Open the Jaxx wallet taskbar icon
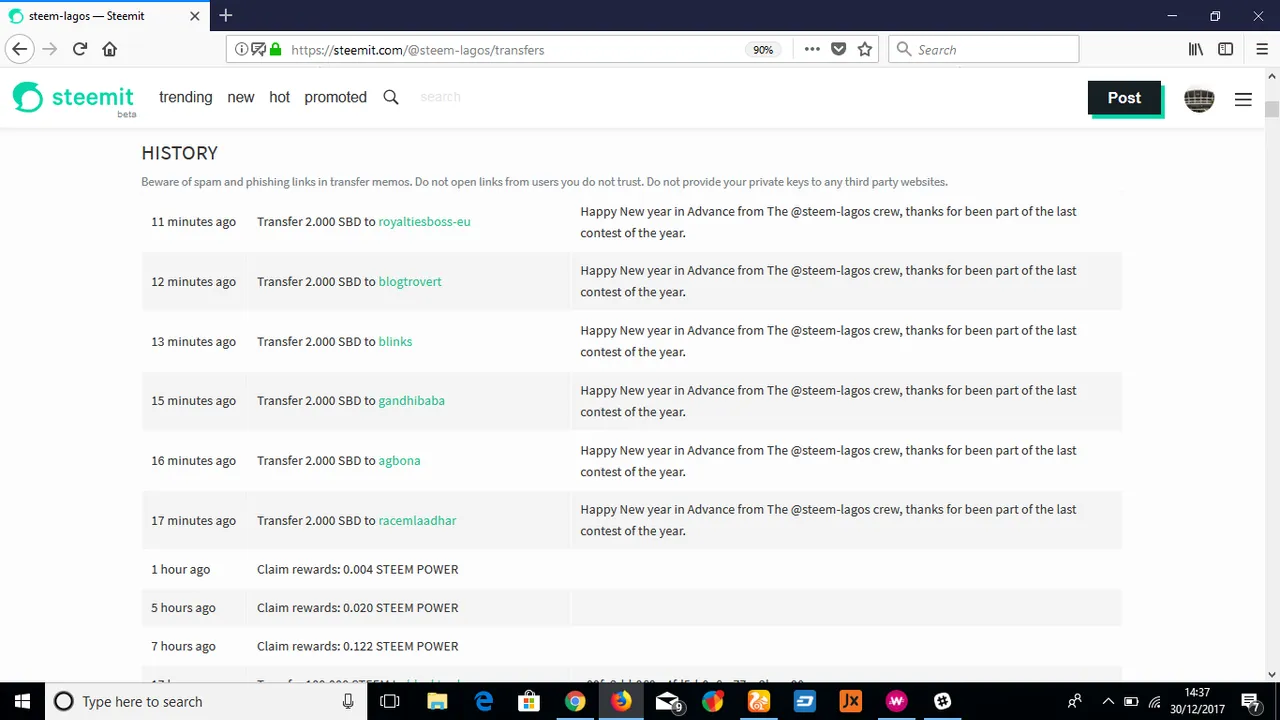This screenshot has width=1280, height=720. (x=851, y=701)
